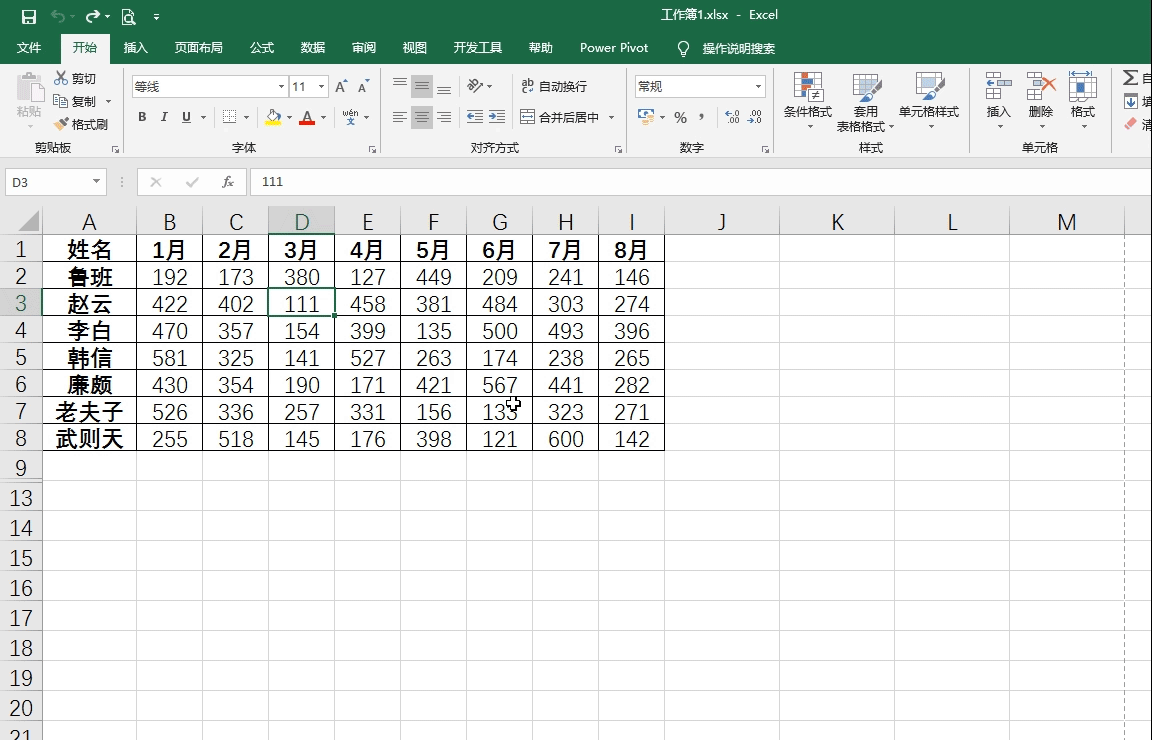
Task: Redo the last action
Action: point(93,16)
